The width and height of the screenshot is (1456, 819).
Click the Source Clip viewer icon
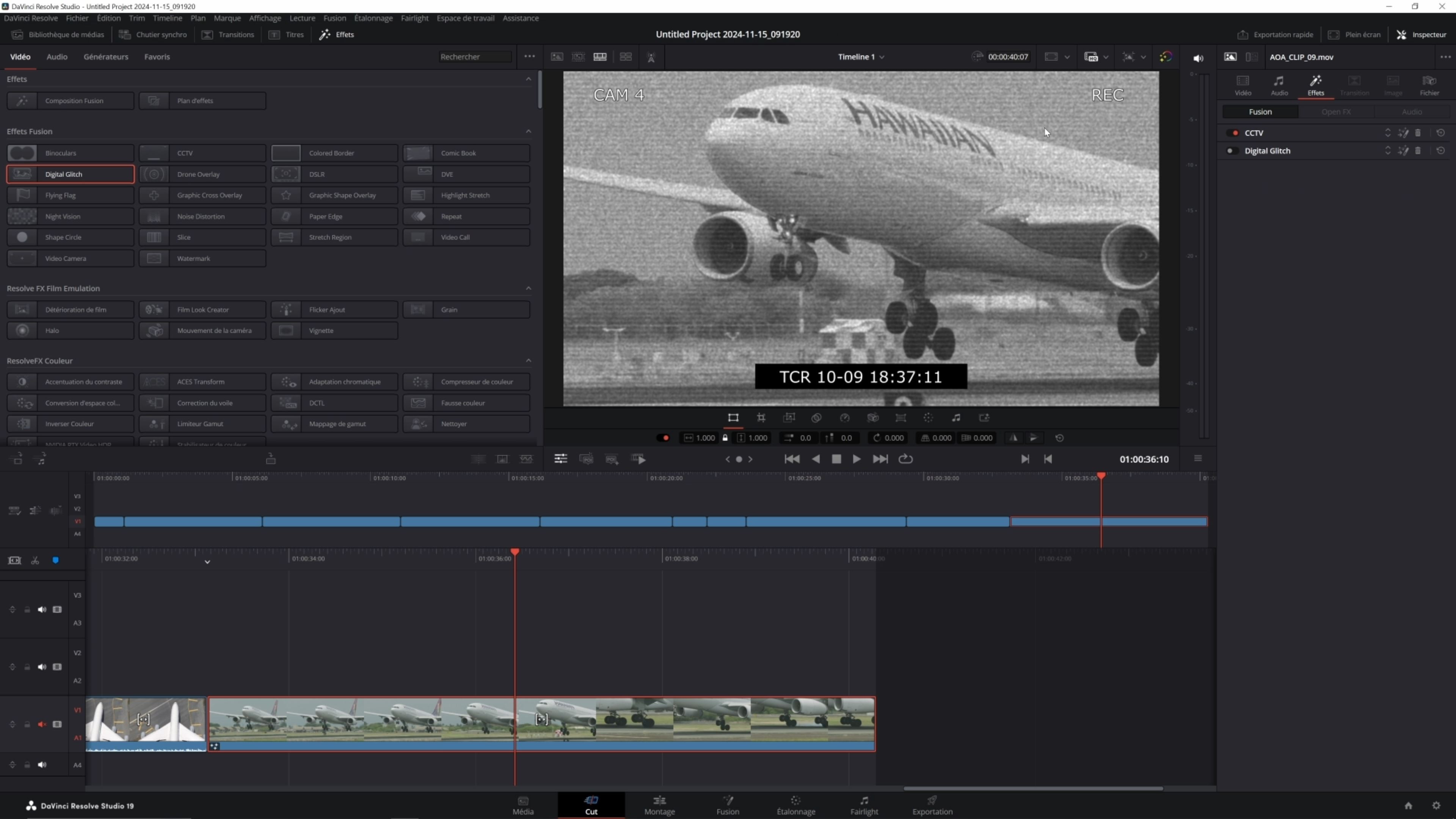point(557,56)
